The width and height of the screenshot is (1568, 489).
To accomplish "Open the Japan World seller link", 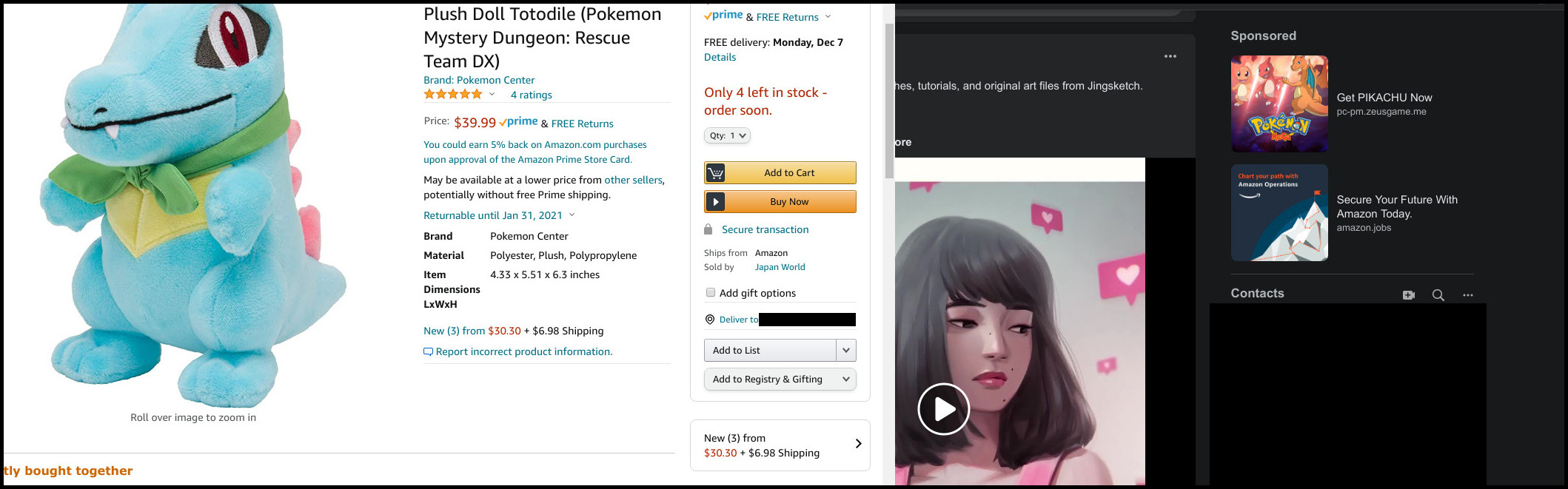I will point(780,267).
